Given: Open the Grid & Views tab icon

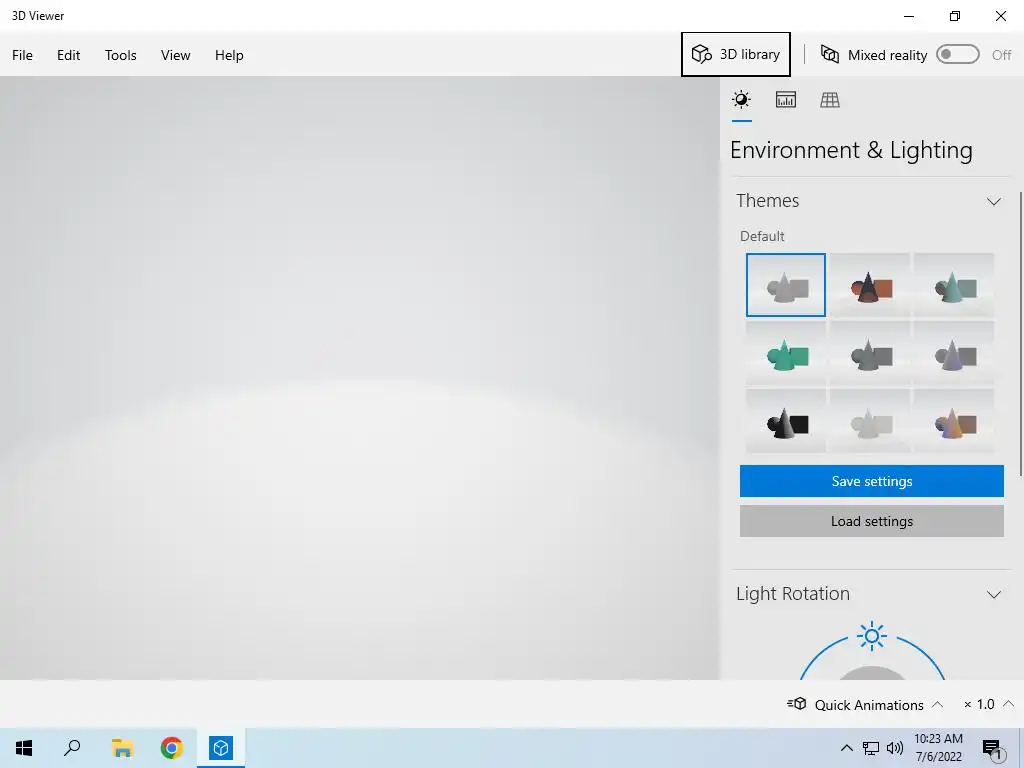Looking at the screenshot, I should 830,99.
